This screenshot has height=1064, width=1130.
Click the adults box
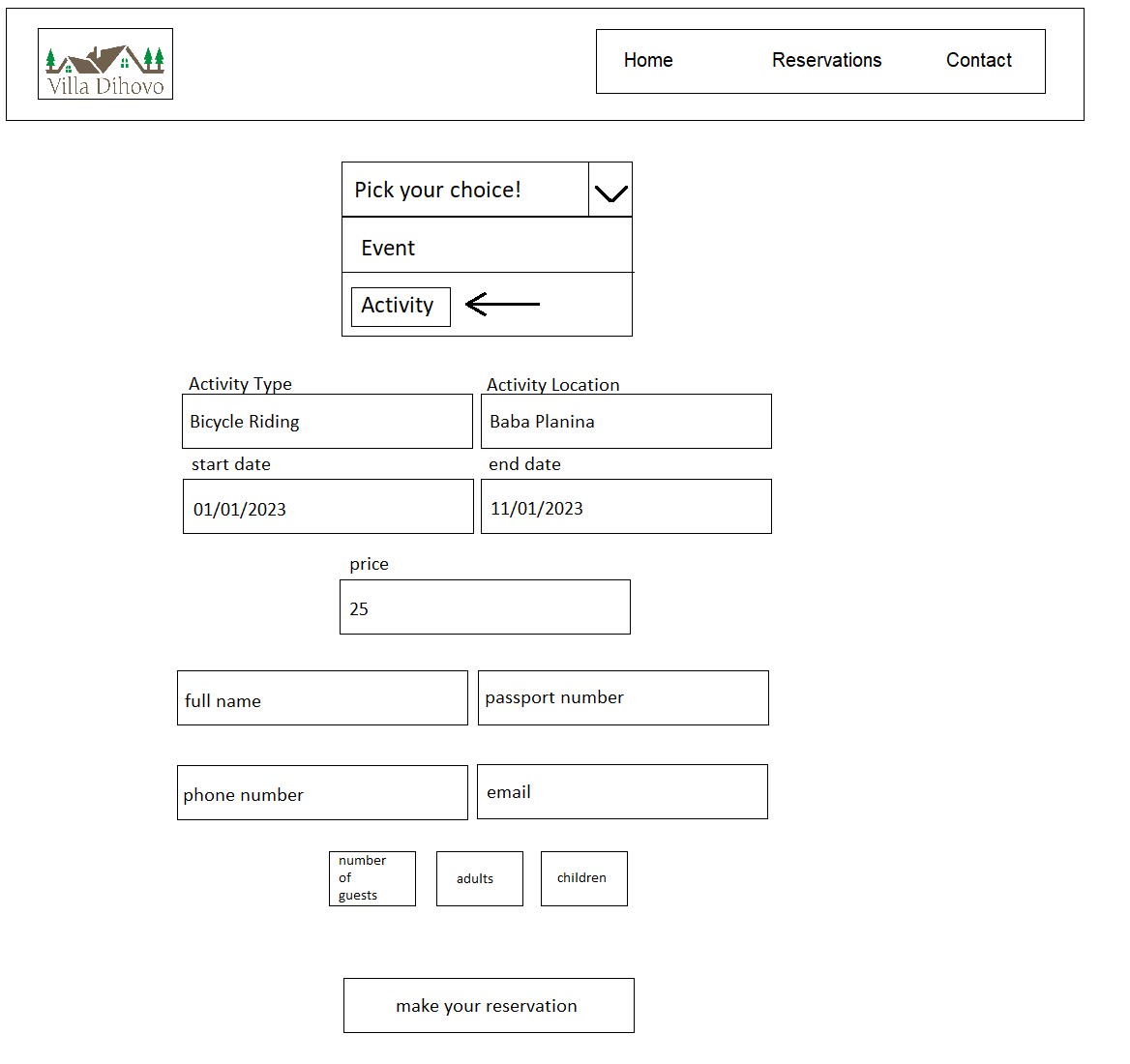pos(480,878)
